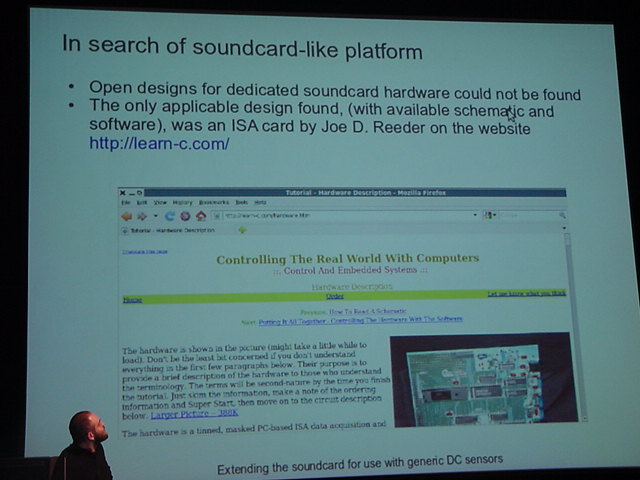
Task: Click 'Control And Embedded Systems' subtitle
Action: point(351,270)
